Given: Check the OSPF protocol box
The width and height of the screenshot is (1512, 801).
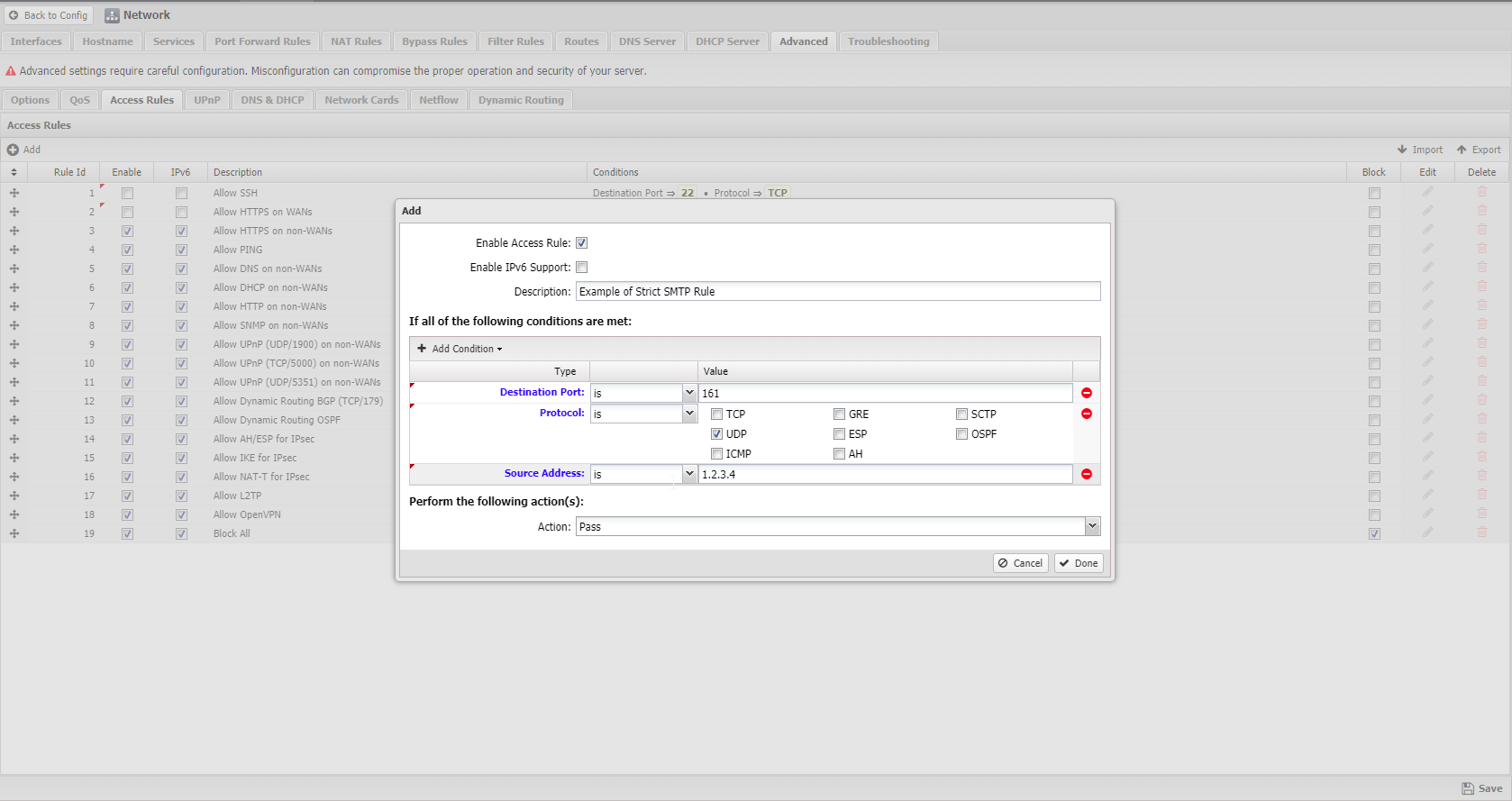Looking at the screenshot, I should click(961, 434).
